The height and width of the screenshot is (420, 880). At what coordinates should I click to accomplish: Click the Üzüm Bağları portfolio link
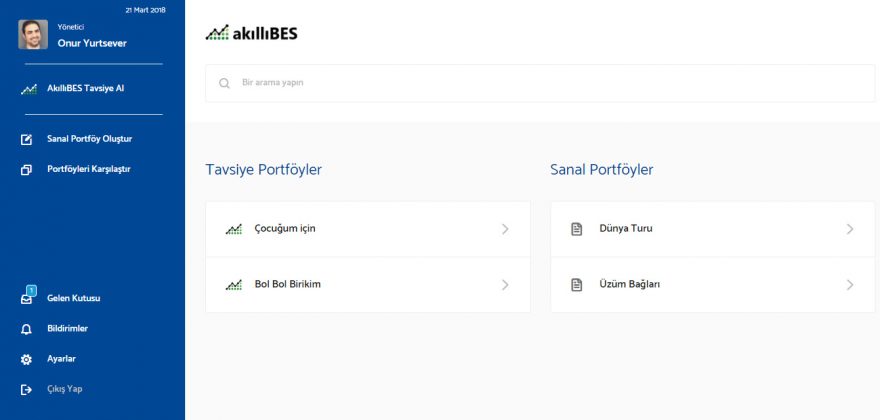click(713, 285)
